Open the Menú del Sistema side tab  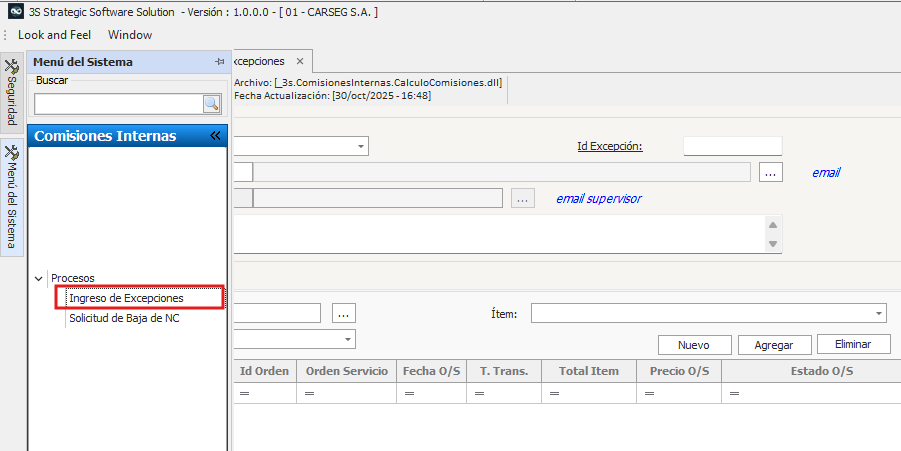point(12,196)
